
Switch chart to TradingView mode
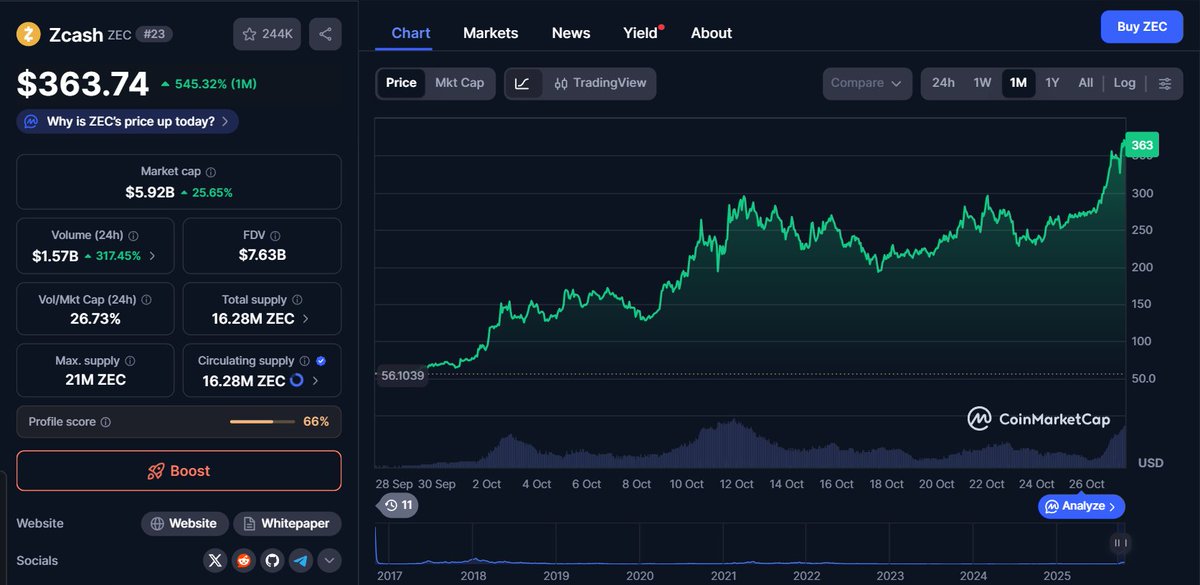coord(600,83)
